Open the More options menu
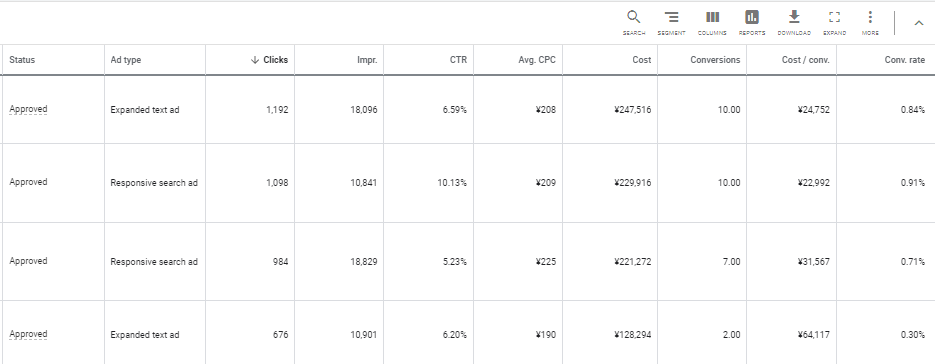Screen dimensions: 935x364 (870, 23)
